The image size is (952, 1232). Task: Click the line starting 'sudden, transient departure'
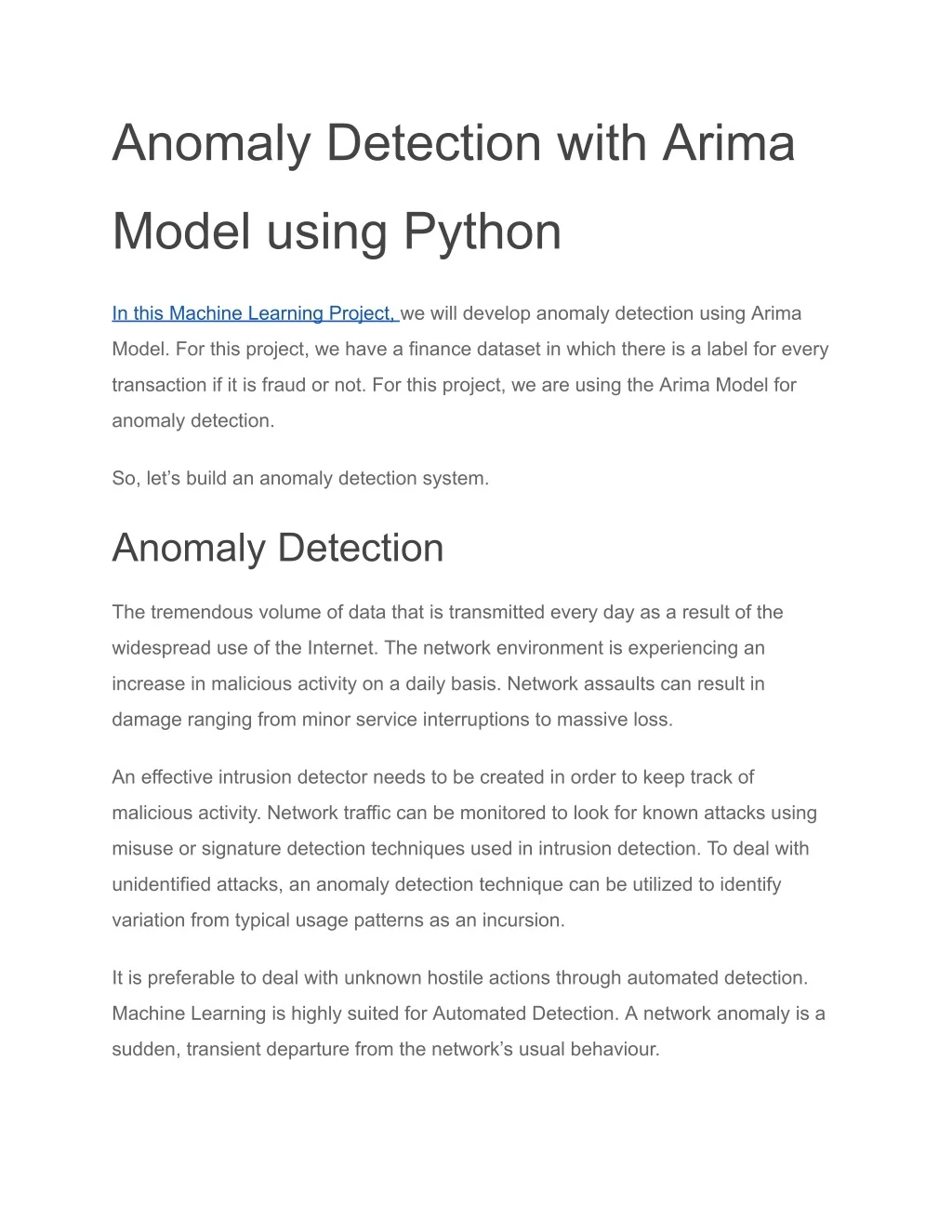coord(386,1050)
